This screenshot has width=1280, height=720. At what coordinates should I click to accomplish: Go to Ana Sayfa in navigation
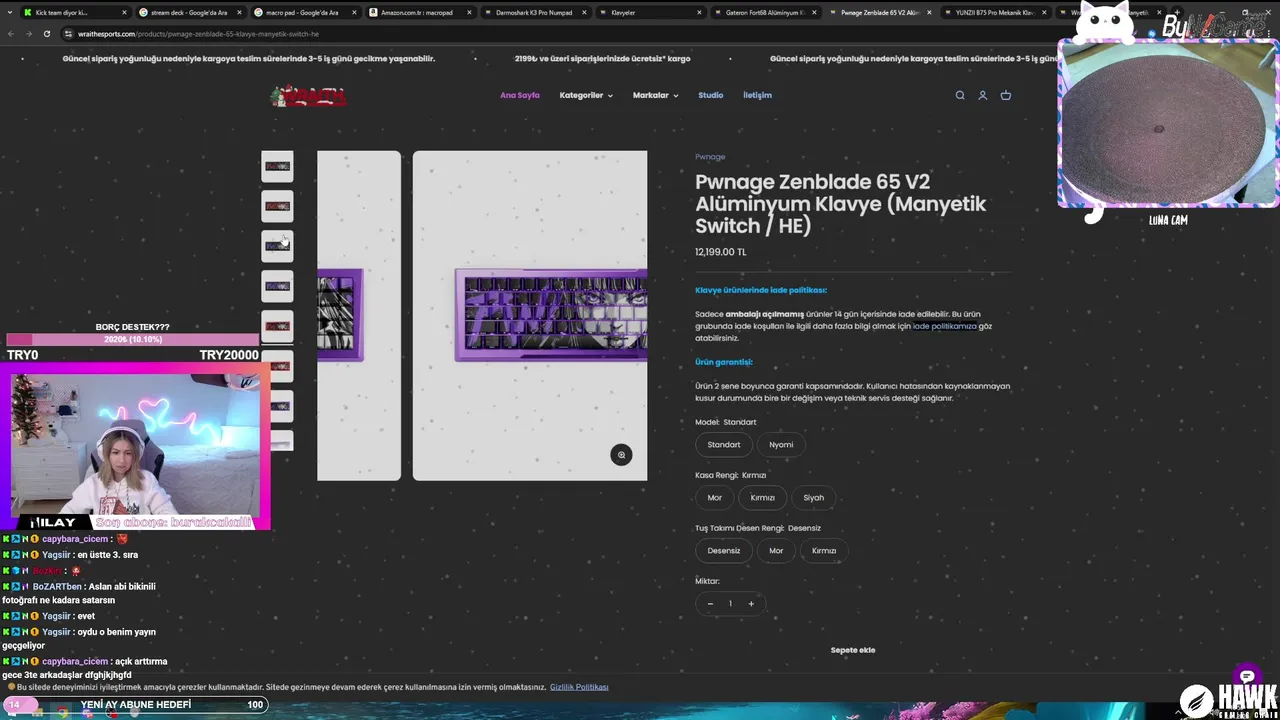coord(520,95)
